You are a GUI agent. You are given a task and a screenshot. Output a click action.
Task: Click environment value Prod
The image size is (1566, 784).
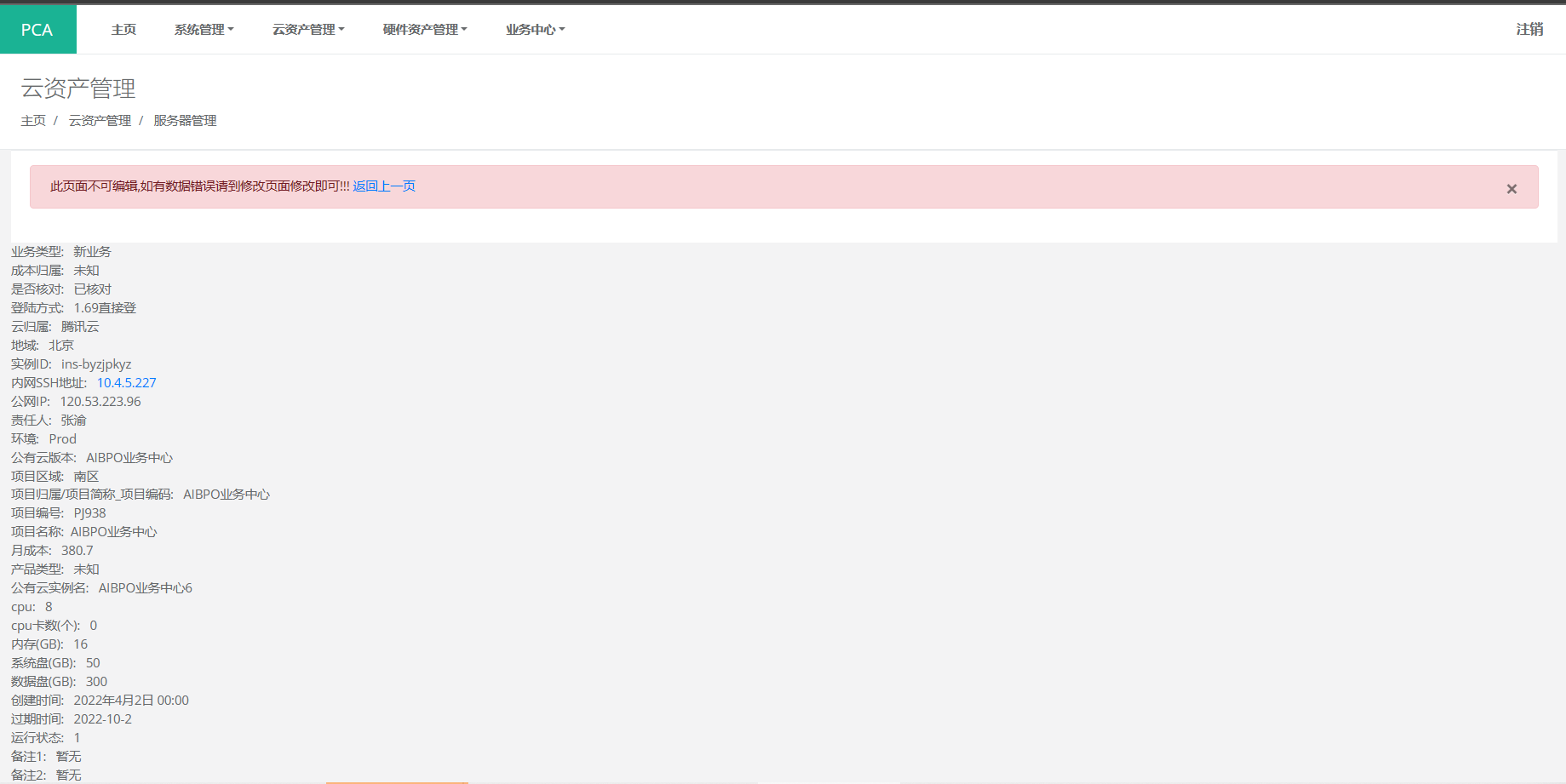tap(62, 439)
